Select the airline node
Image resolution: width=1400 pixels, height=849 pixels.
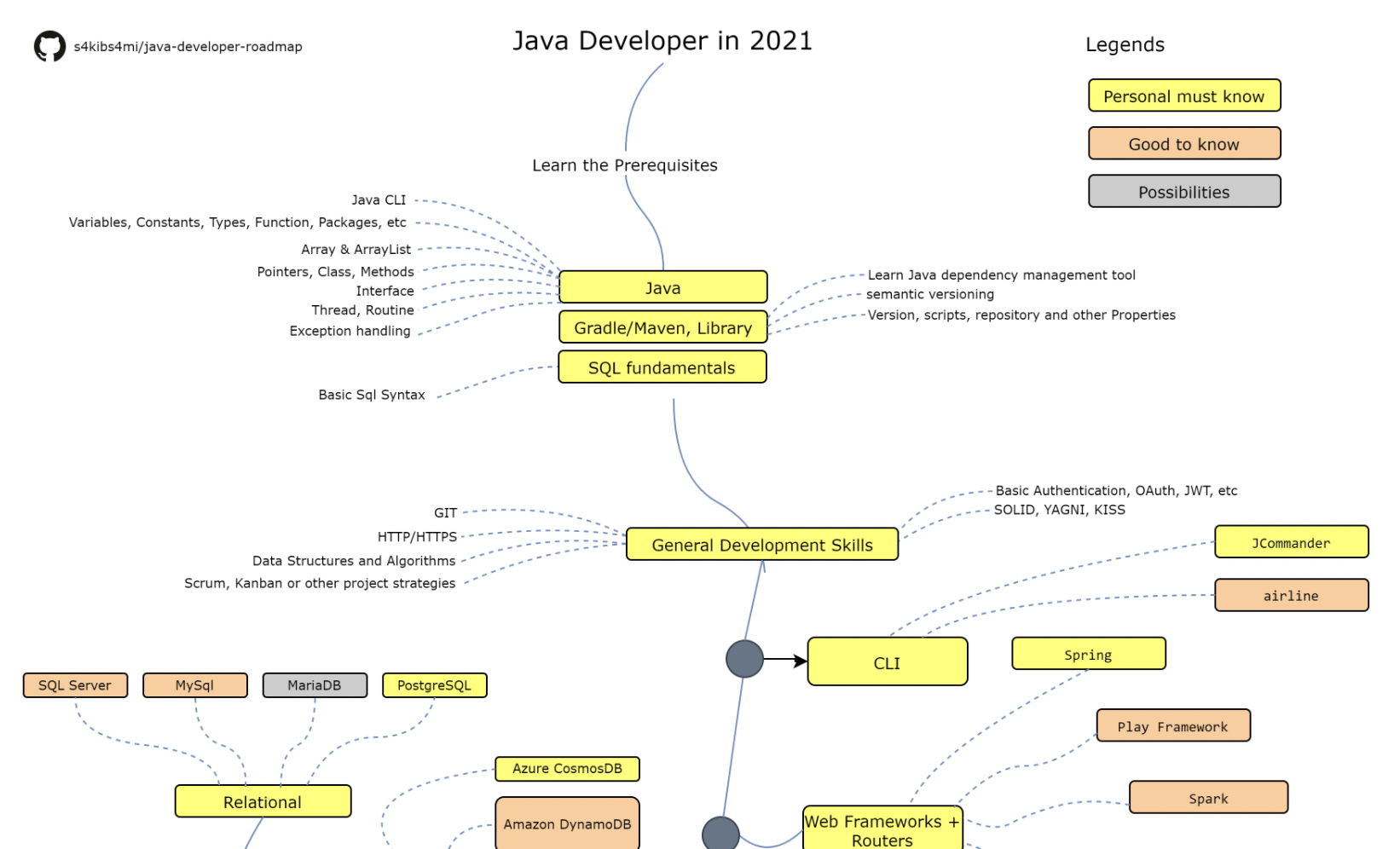click(1291, 595)
